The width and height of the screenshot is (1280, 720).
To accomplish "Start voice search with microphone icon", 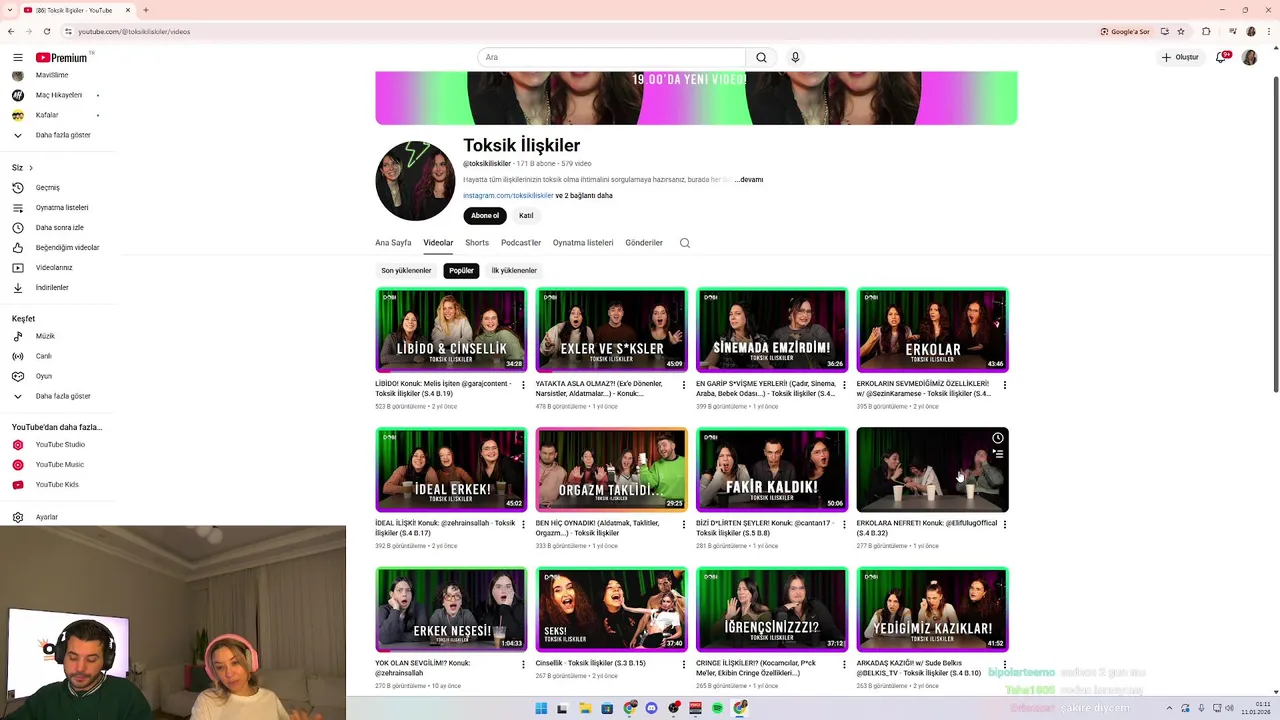I will [795, 57].
